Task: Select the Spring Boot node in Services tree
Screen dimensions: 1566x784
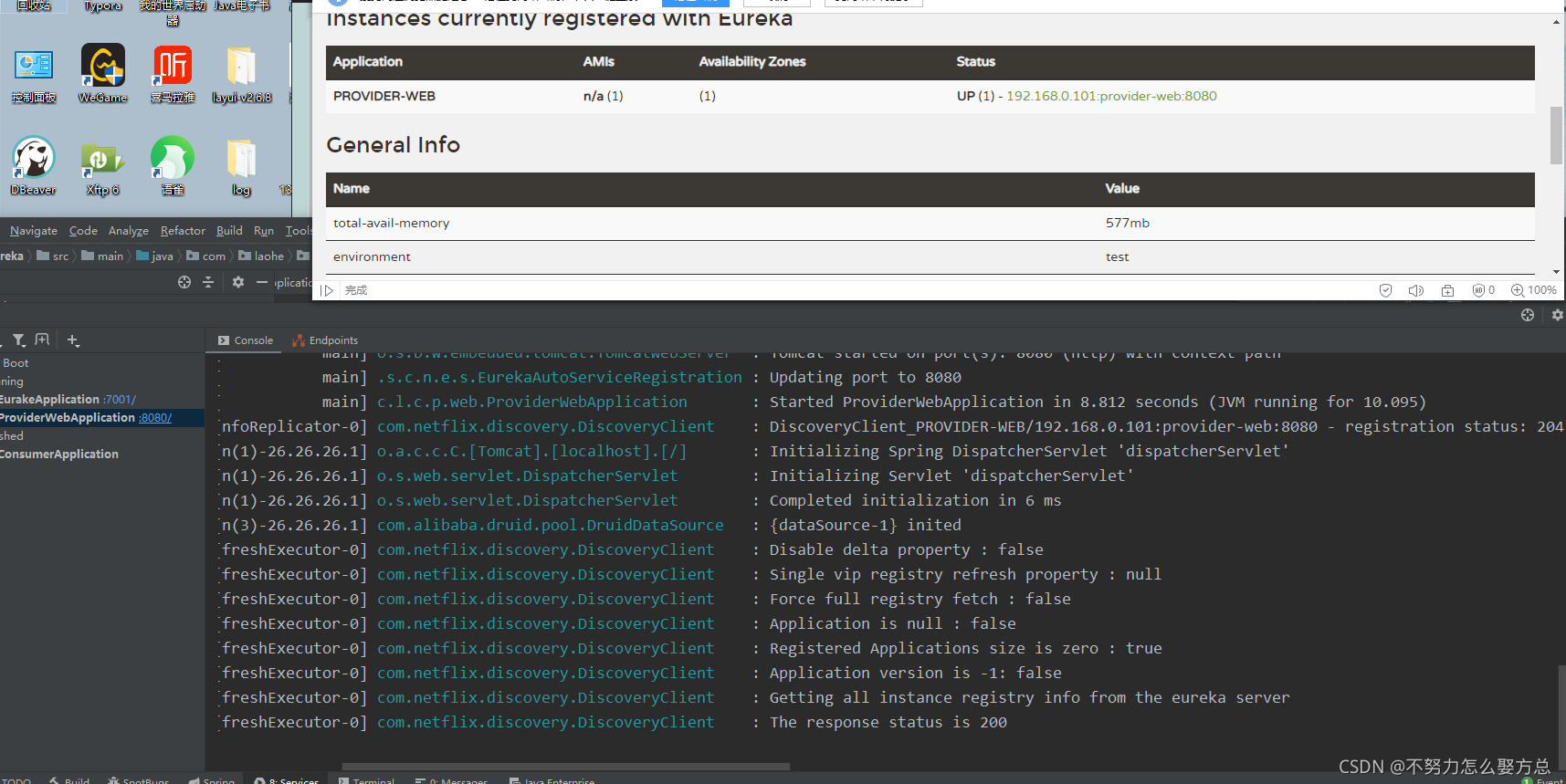Action: 16,363
